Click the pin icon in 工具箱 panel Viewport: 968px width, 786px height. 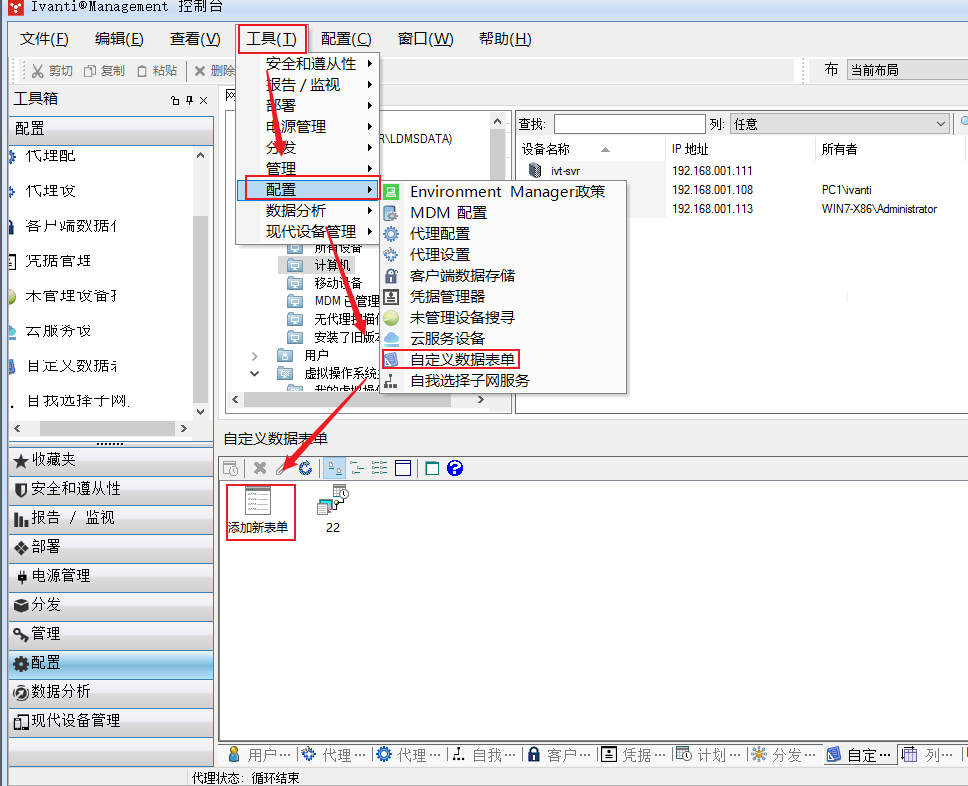[x=189, y=100]
